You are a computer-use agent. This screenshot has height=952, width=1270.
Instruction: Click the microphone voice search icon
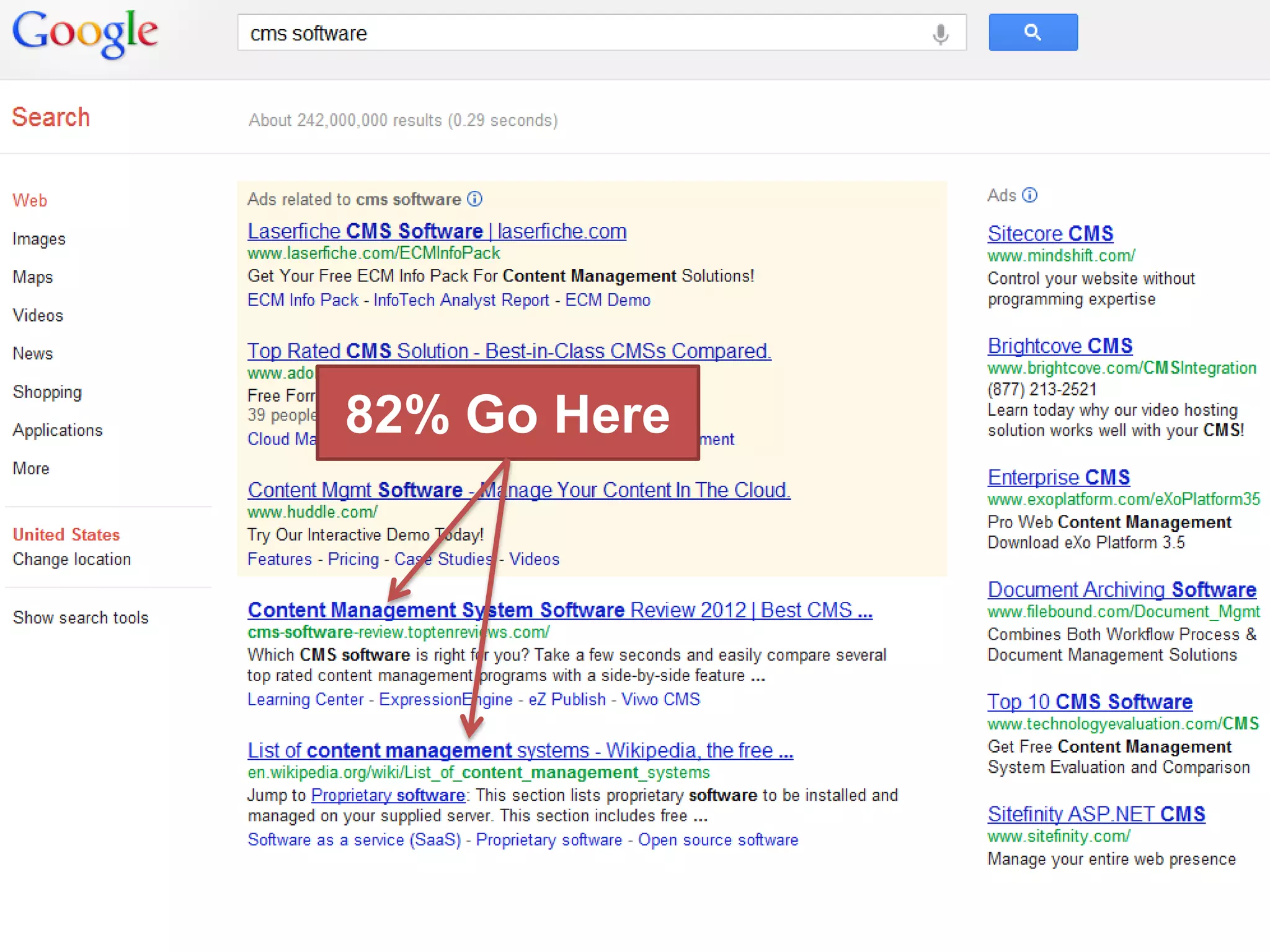tap(940, 33)
